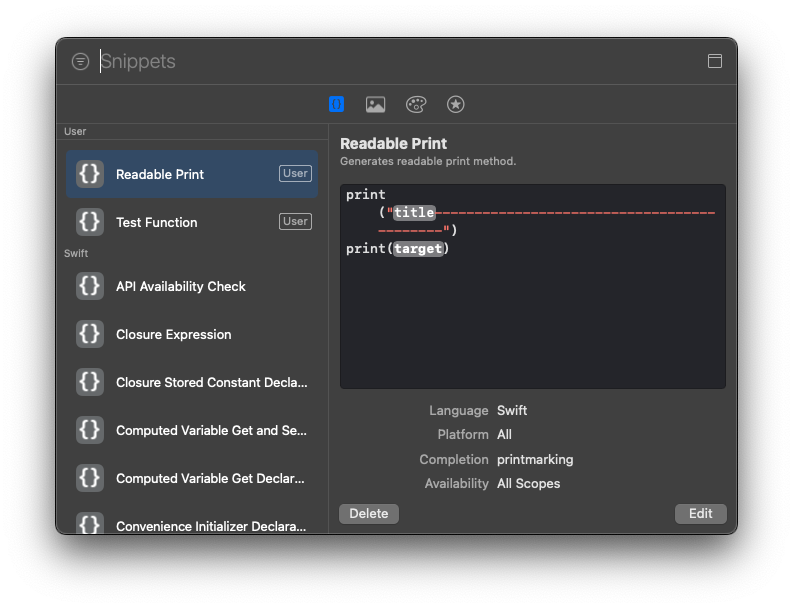Click the Readable Print heading in details
Viewport: 793px width, 608px height.
coord(393,144)
